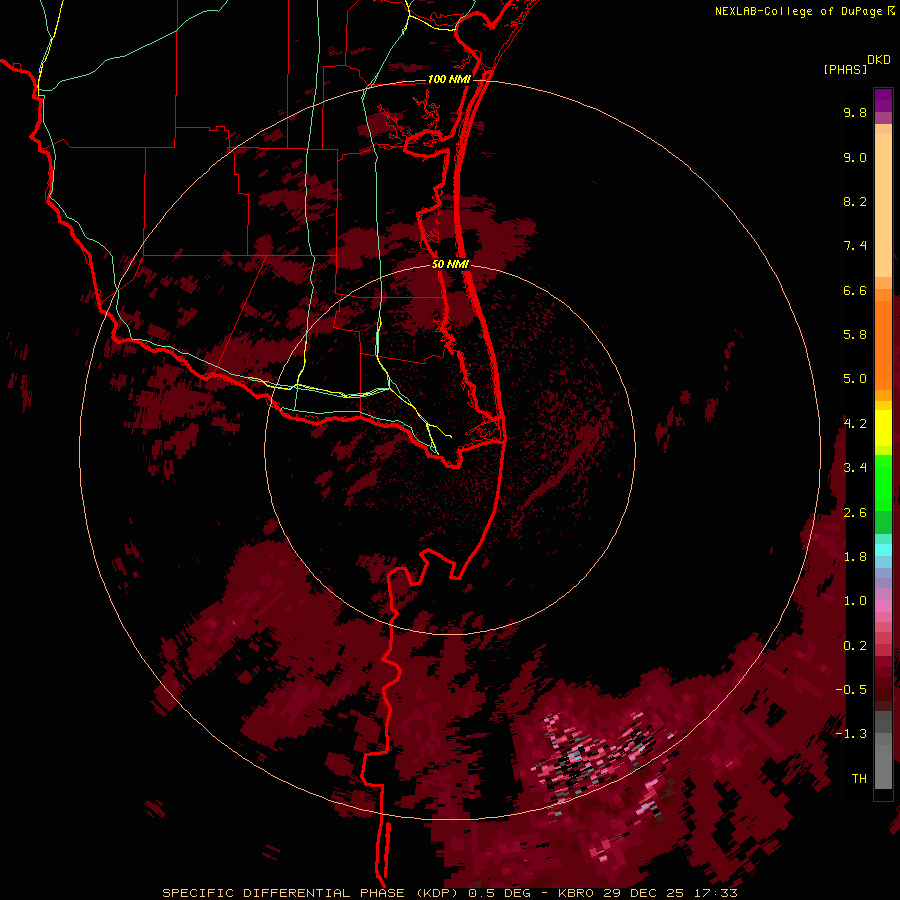Image resolution: width=900 pixels, height=900 pixels.
Task: Click the 2.6 scale value
Action: click(x=855, y=513)
